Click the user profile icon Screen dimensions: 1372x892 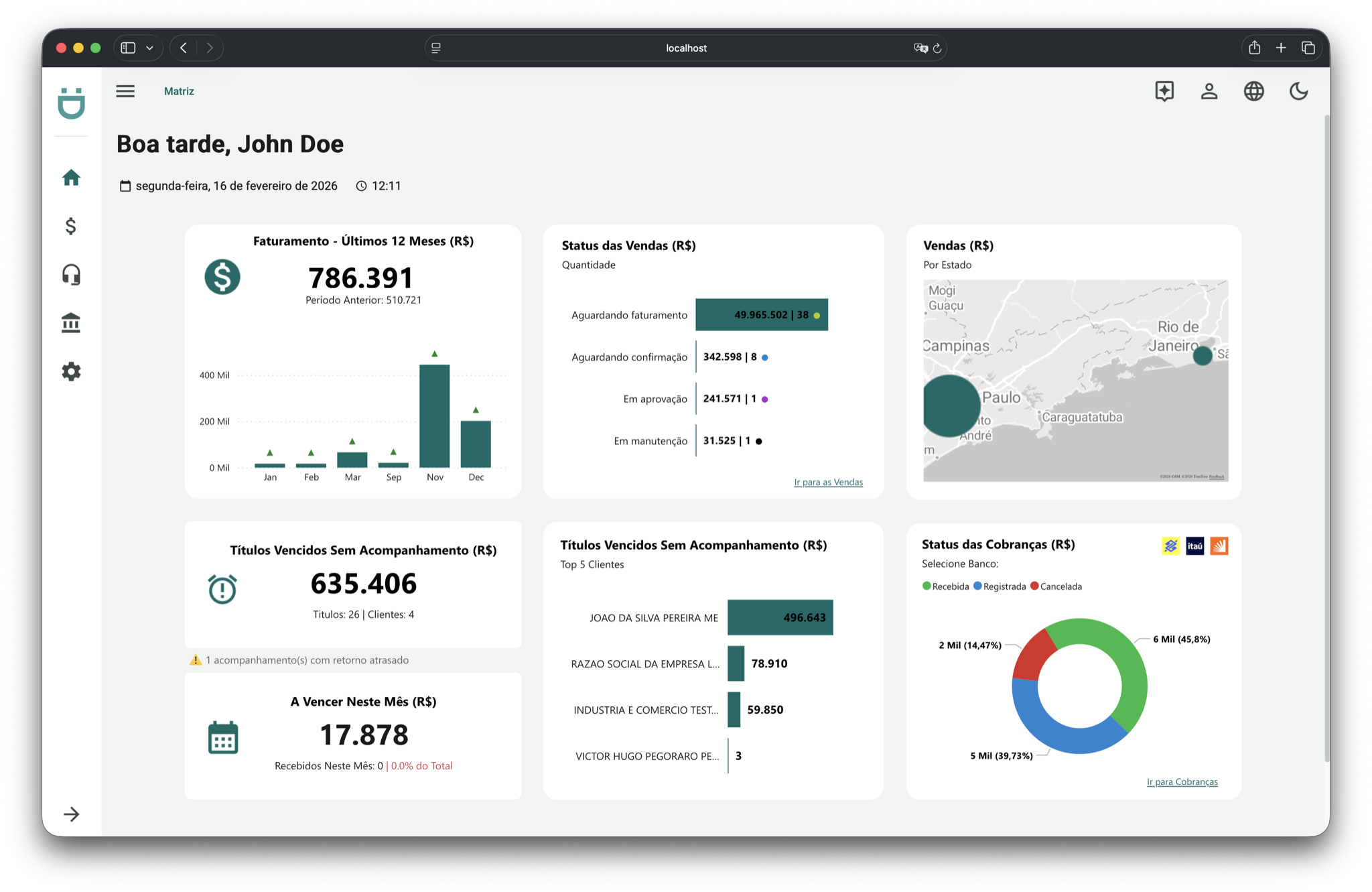pyautogui.click(x=1209, y=91)
